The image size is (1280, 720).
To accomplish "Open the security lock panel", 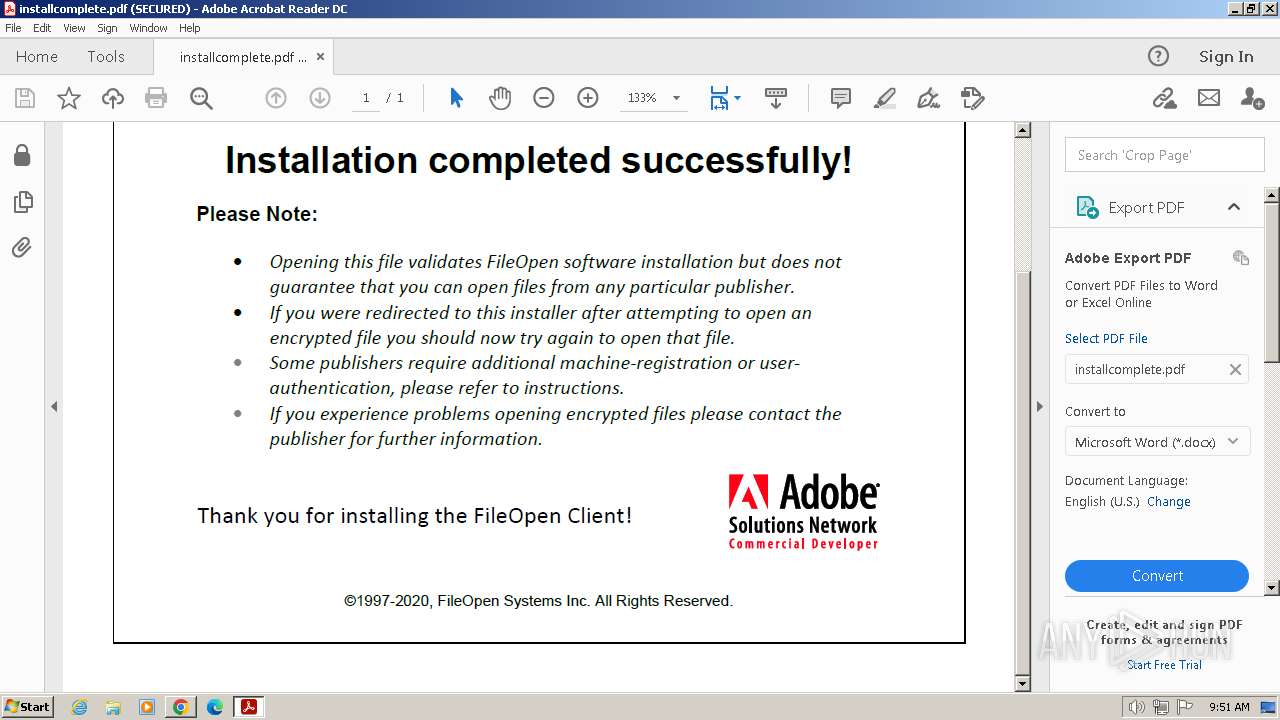I will tap(22, 155).
